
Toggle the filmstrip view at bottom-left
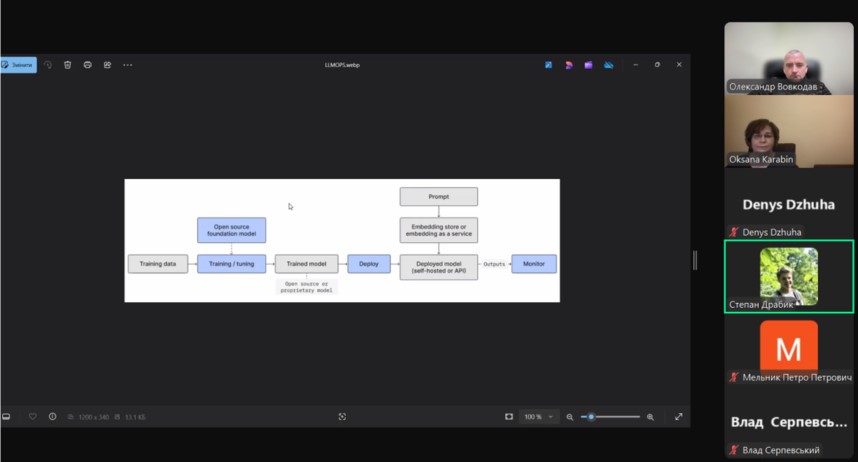[x=6, y=416]
